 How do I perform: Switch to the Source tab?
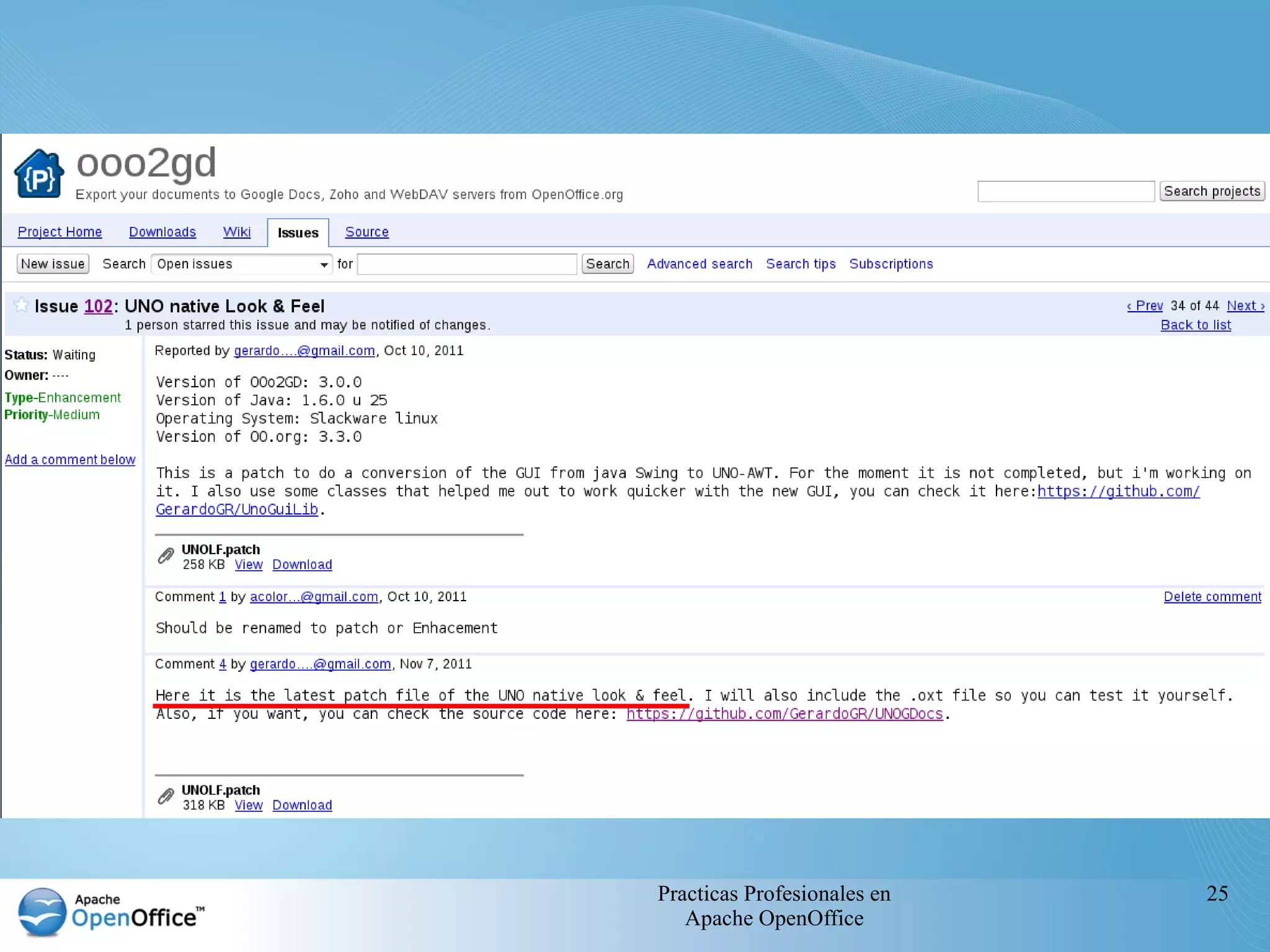click(366, 232)
